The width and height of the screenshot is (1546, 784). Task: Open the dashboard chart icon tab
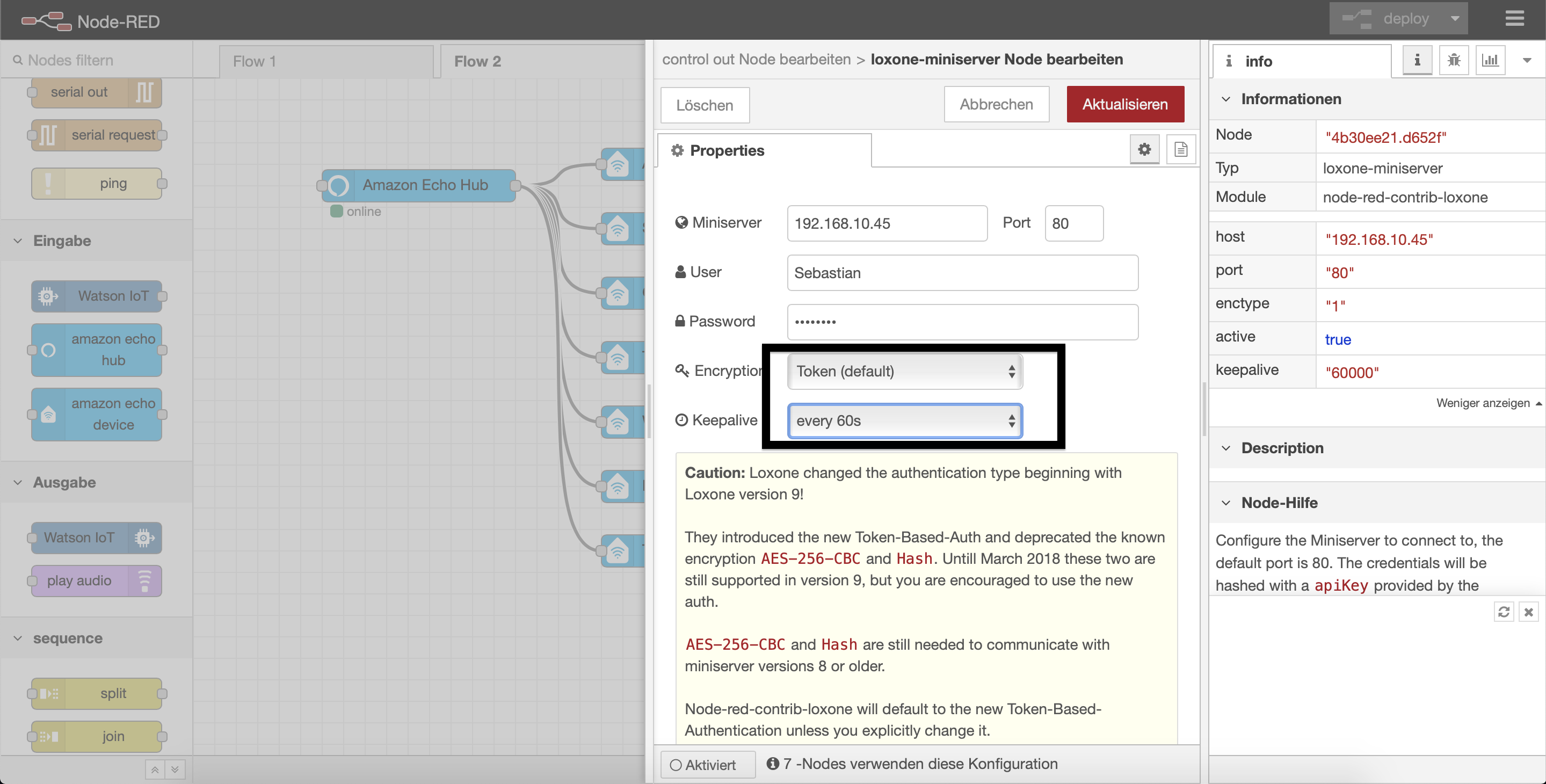1490,61
